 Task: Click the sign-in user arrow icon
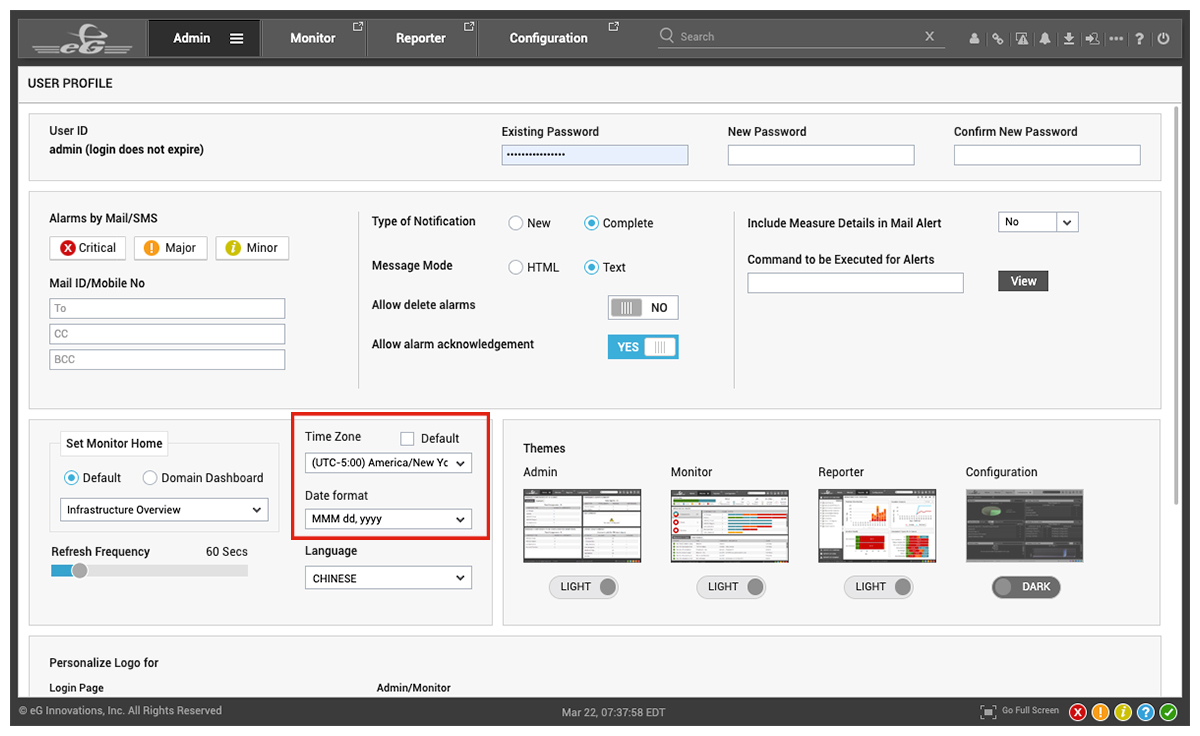(1092, 39)
